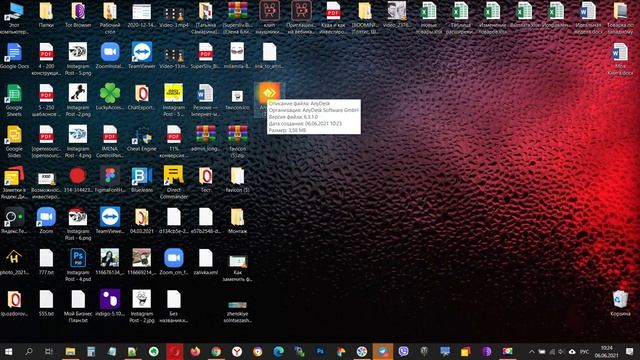Select the 555.txt file
The image size is (640, 360).
coord(46,299)
